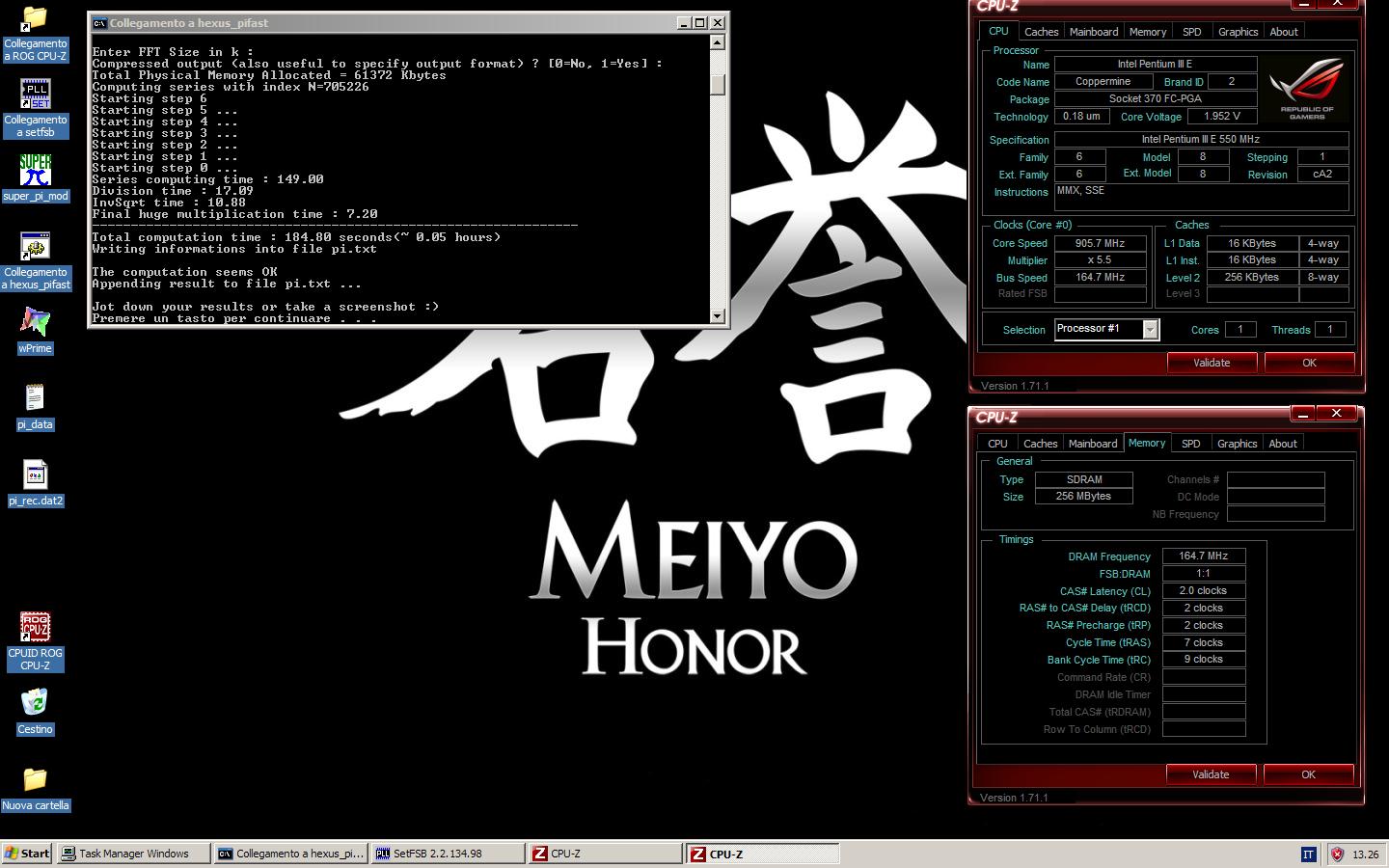1389x868 pixels.
Task: Click the console title Collegamento a hexus_pifast
Action: point(189,23)
